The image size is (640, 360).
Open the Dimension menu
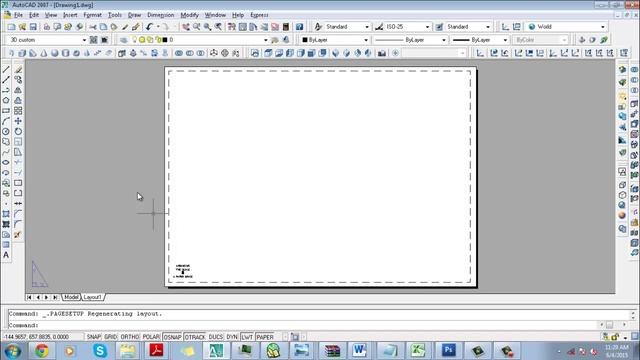click(160, 15)
